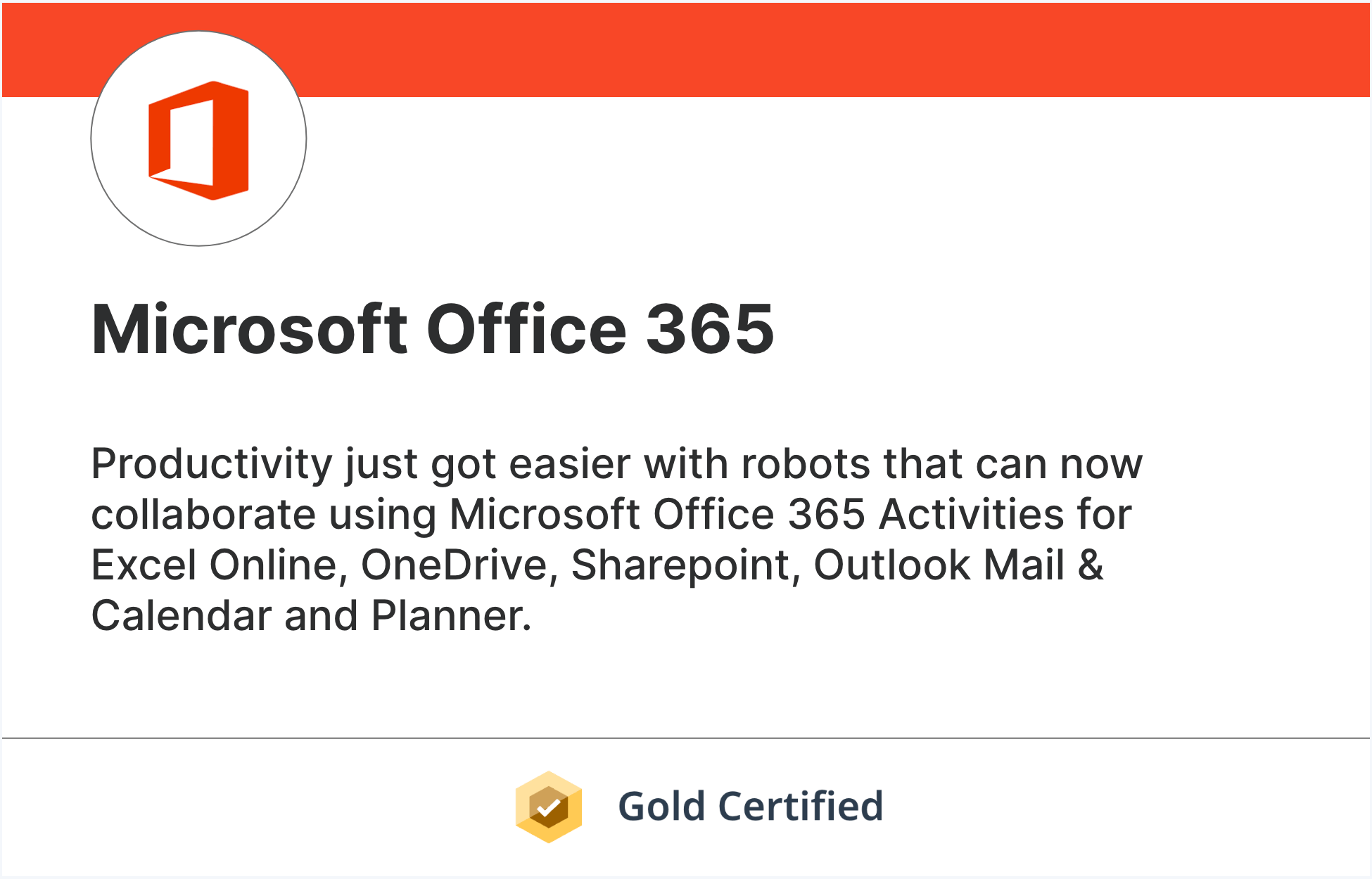Click the horizontal divider above Gold Certified
Image resolution: width=1372 pixels, height=879 pixels.
point(686,738)
